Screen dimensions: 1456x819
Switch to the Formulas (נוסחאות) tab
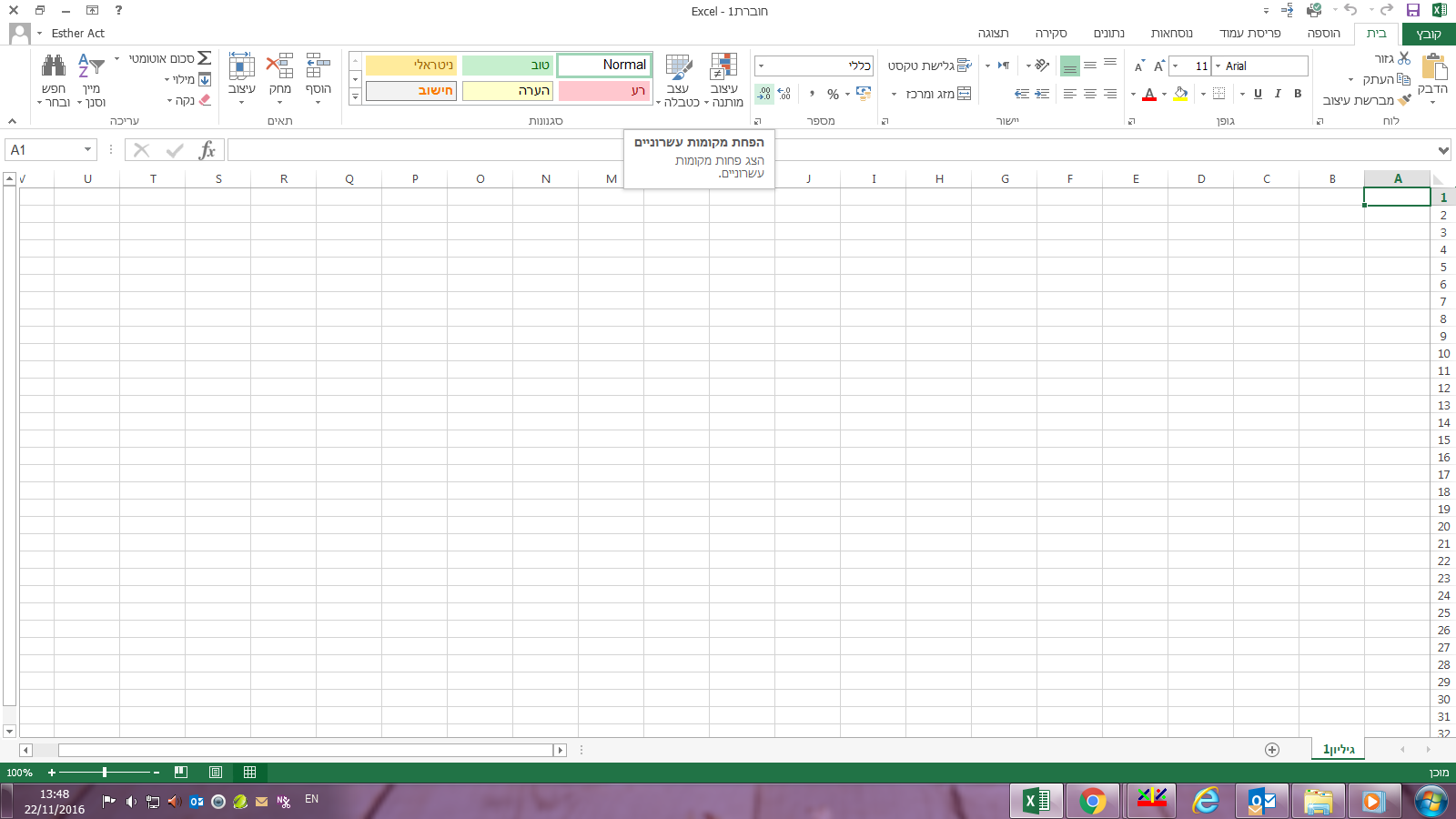tap(1172, 34)
